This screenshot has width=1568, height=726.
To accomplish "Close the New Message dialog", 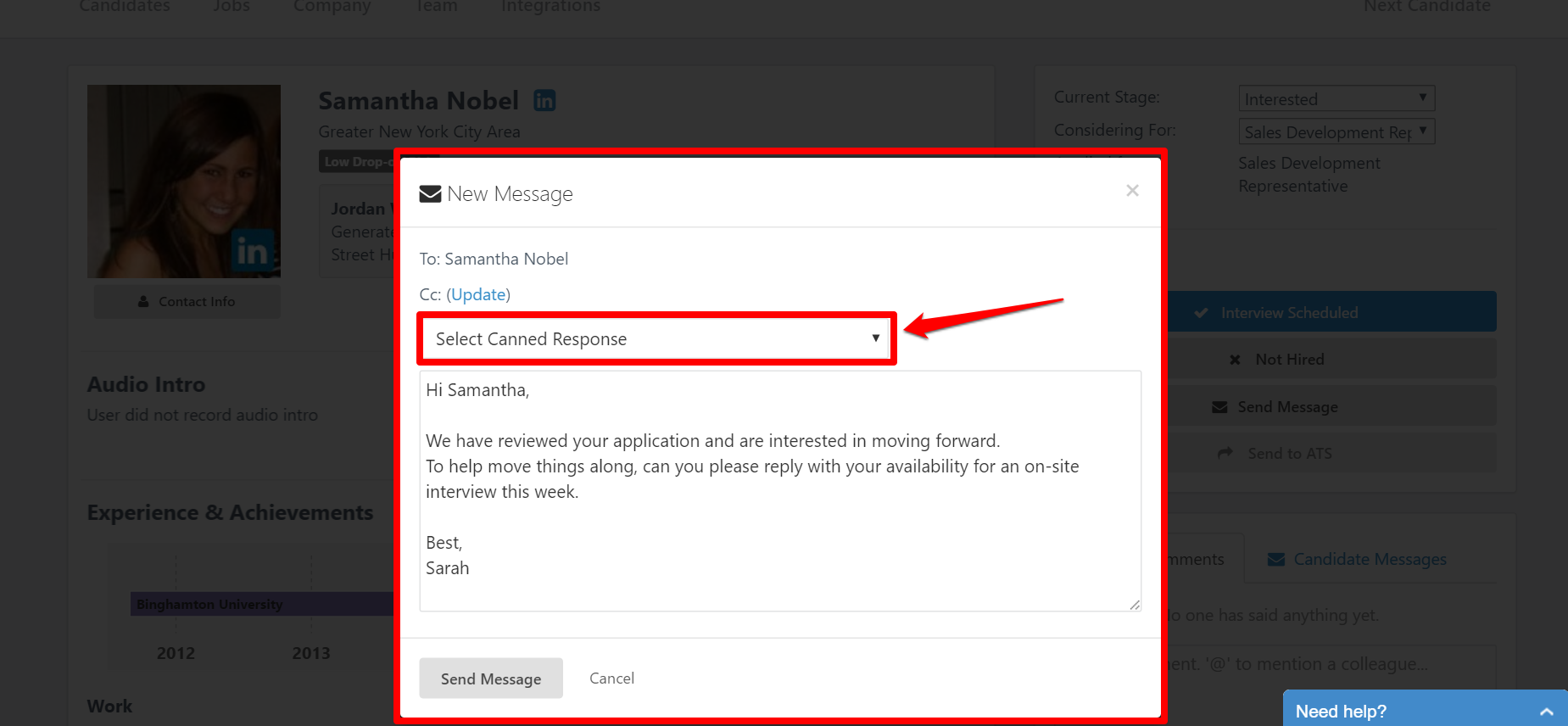I will click(1132, 191).
